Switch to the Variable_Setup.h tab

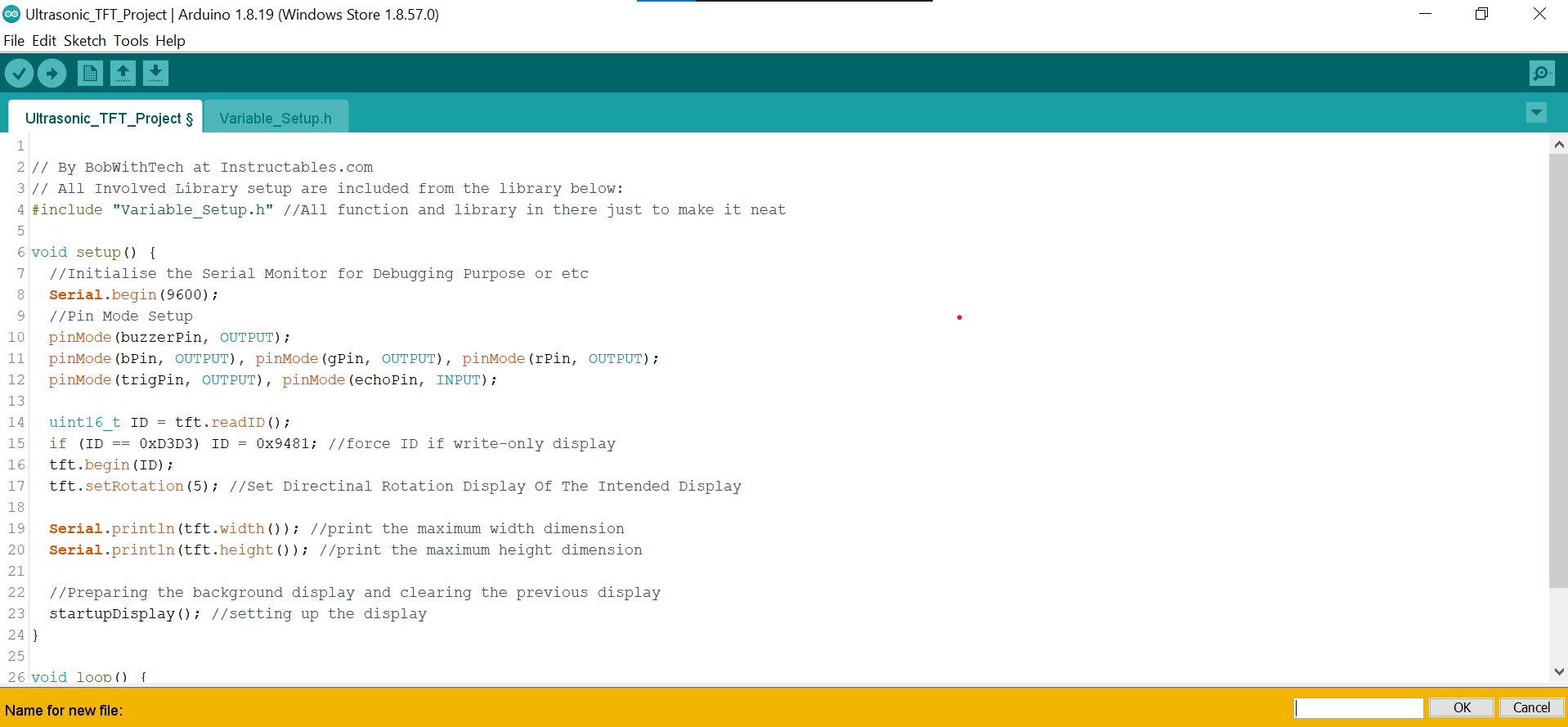coord(276,118)
